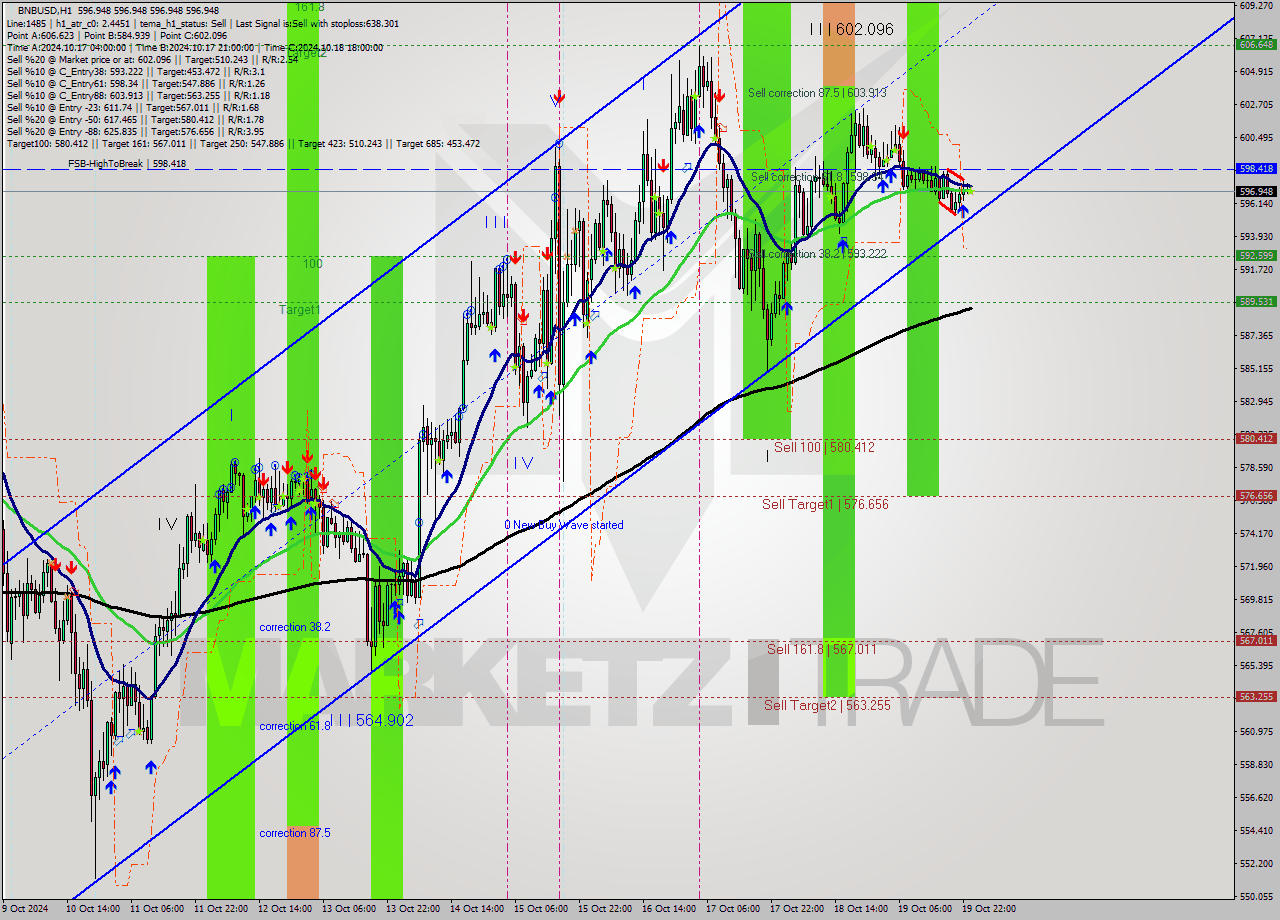Click the 574.170 price scale value
Viewport: 1280px width, 920px height.
(x=1256, y=533)
